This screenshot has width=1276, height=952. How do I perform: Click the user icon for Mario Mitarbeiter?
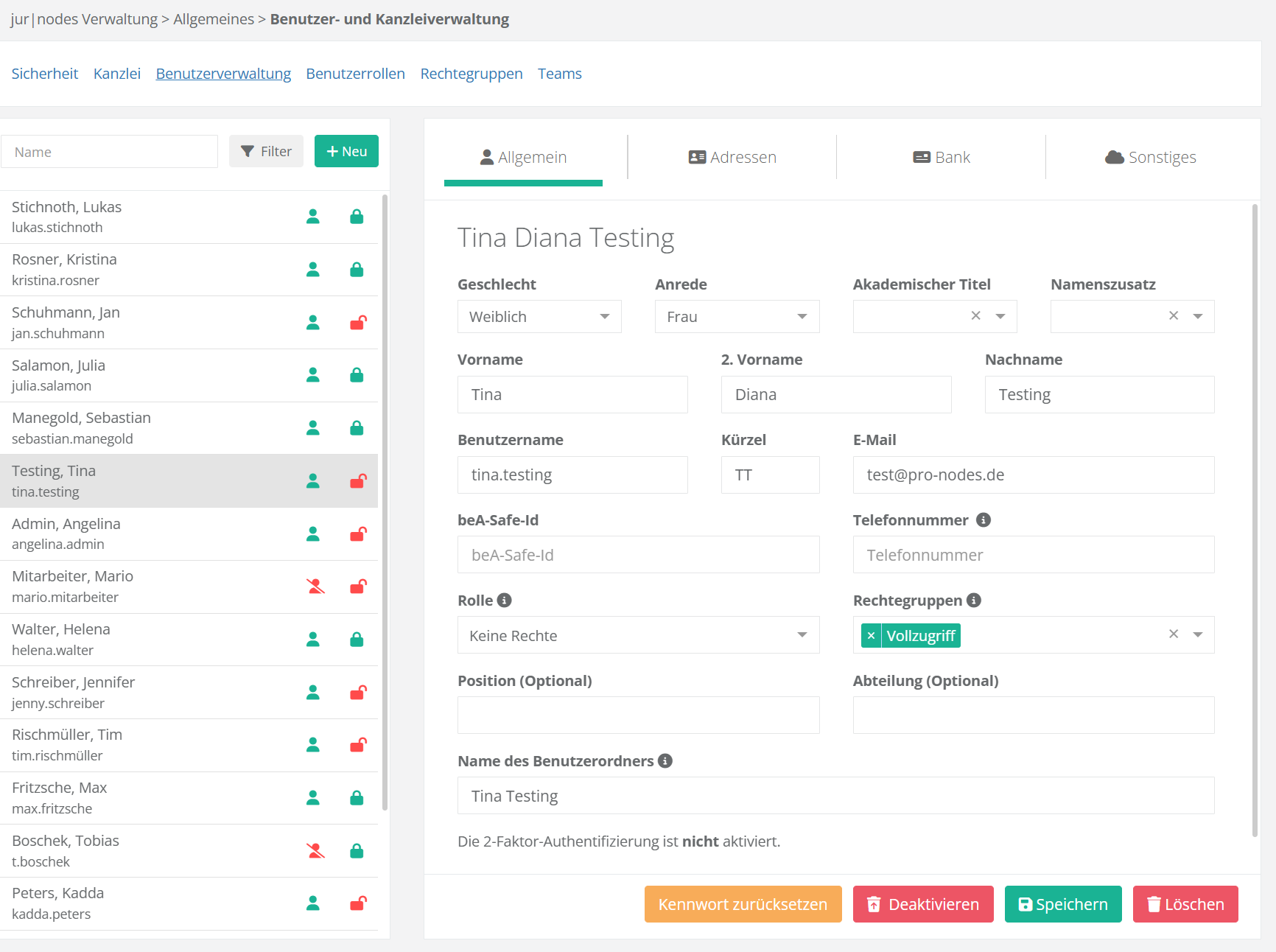click(315, 587)
